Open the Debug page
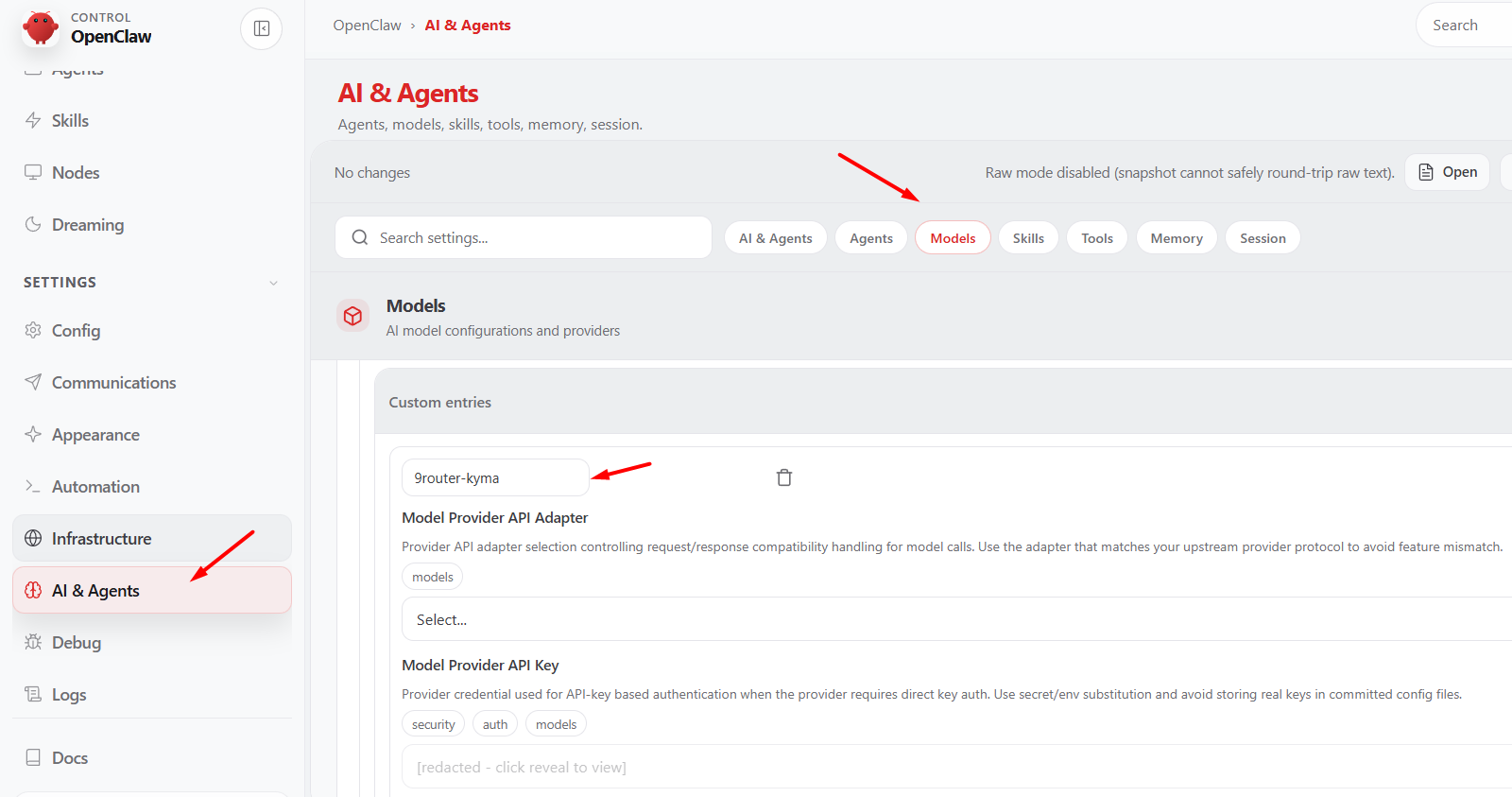 point(152,642)
